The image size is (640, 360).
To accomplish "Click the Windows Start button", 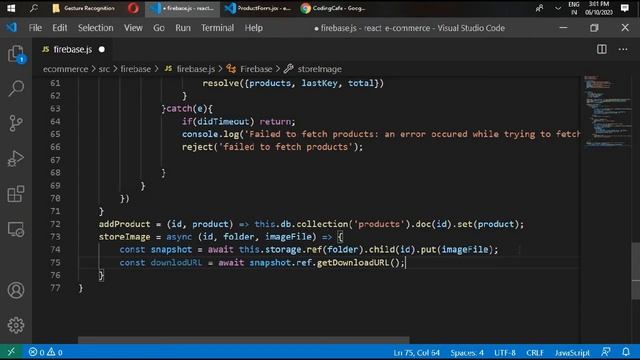I will click(x=11, y=8).
